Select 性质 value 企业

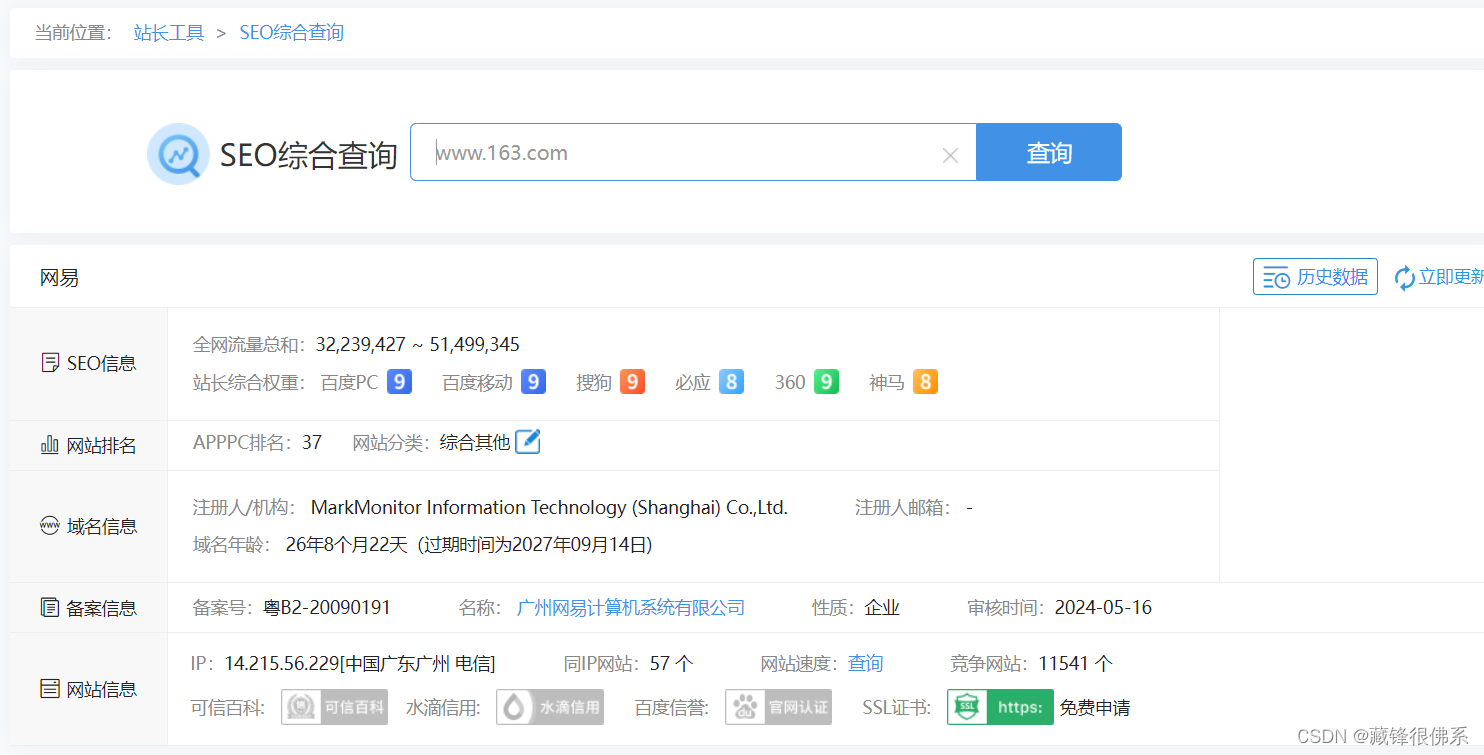pos(882,607)
